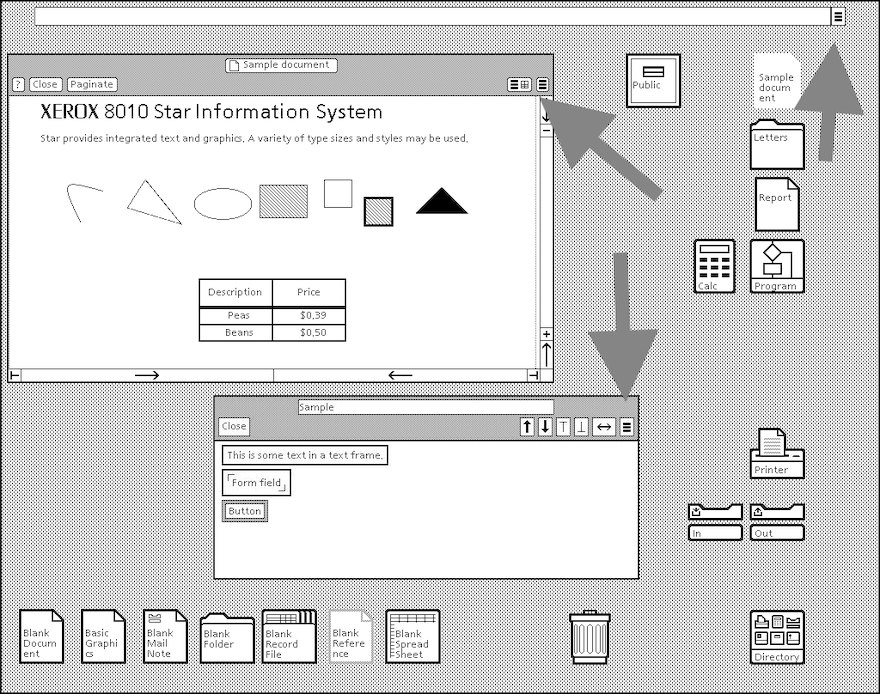The image size is (880, 694).
Task: Select the Blank Spread Sheet icon
Action: pyautogui.click(x=412, y=637)
